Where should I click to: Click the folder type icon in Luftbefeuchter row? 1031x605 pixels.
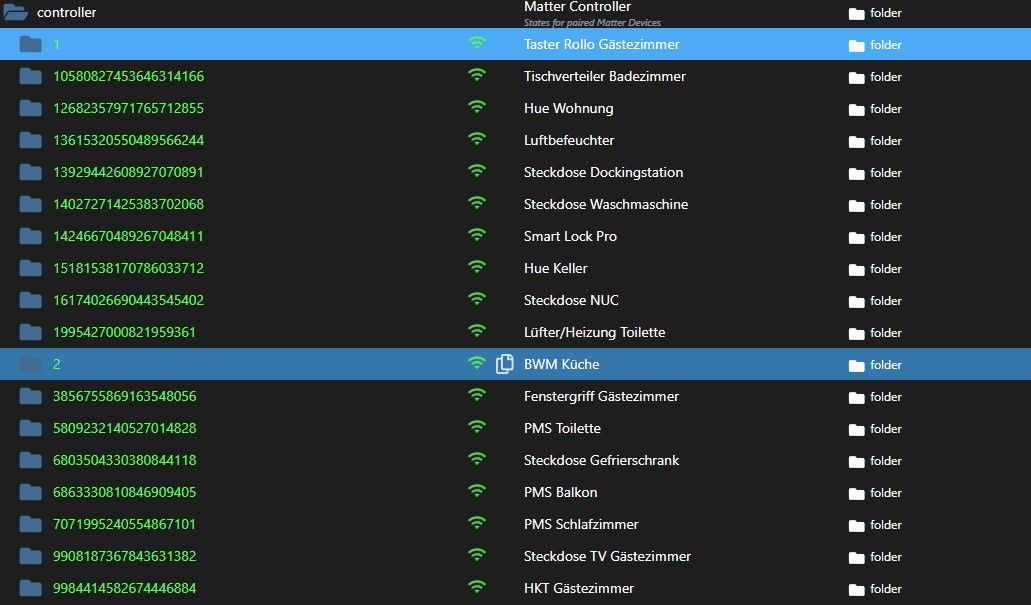click(856, 141)
